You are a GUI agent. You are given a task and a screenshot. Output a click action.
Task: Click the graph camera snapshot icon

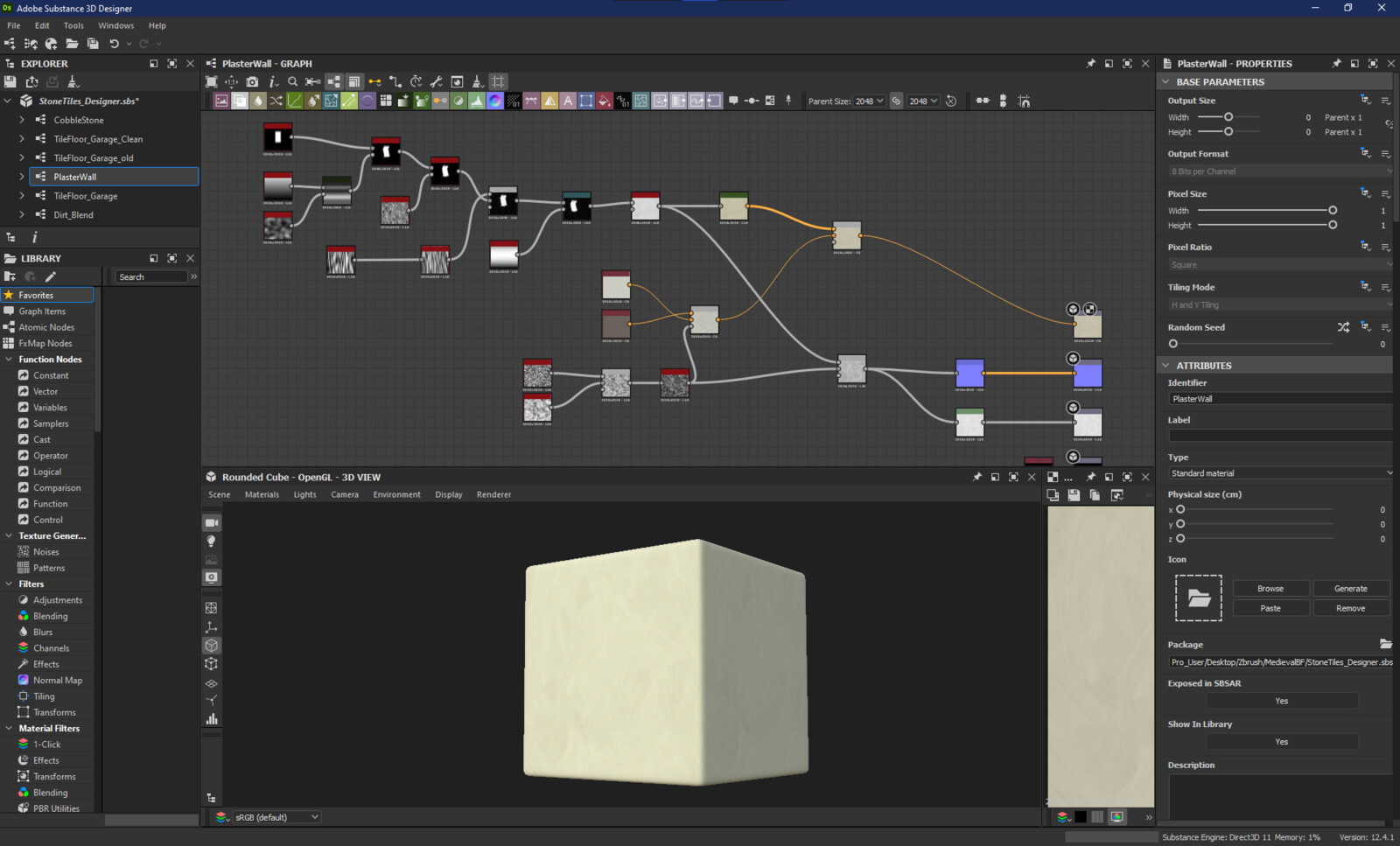point(252,81)
